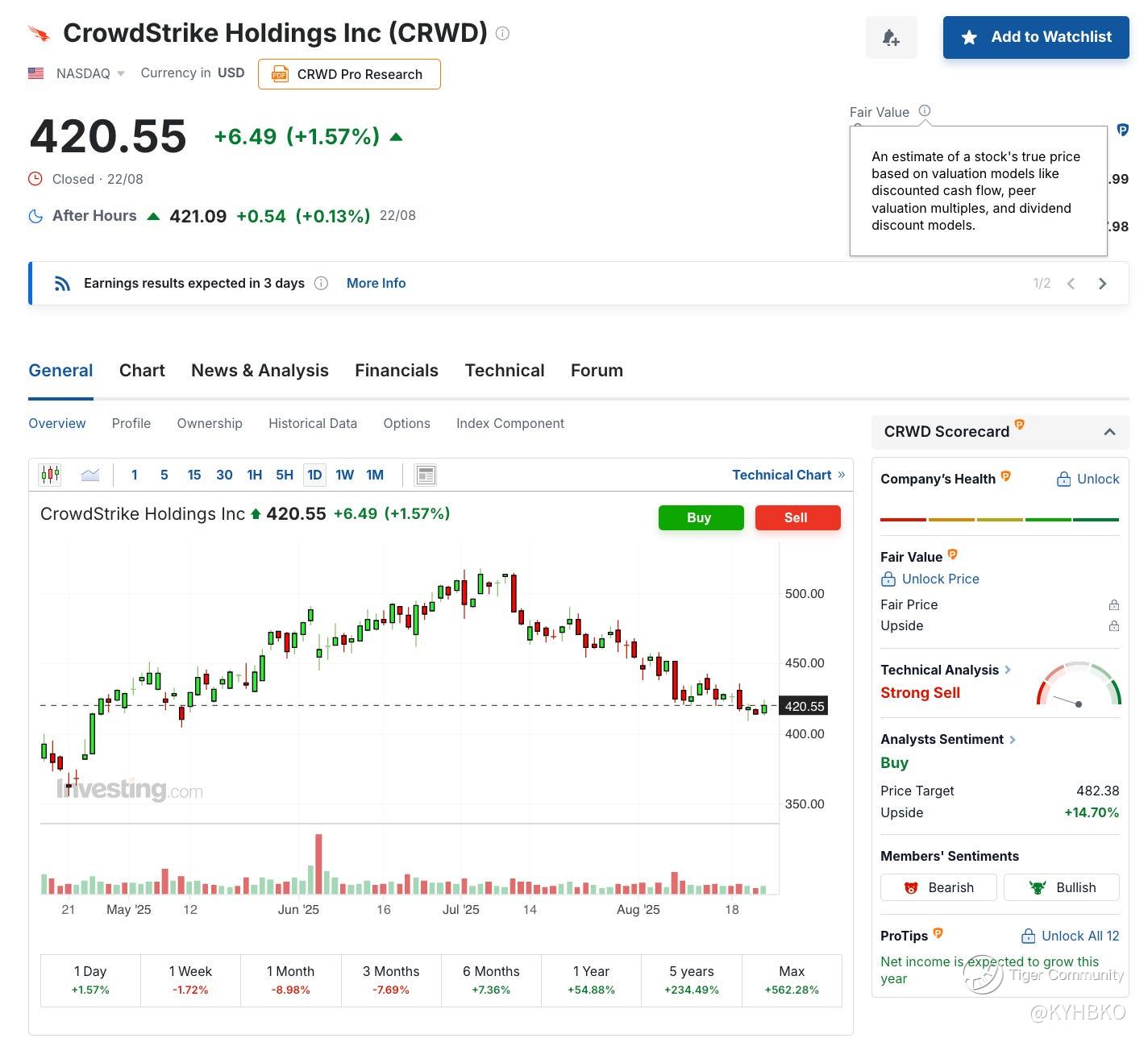Select the area chart type icon
Image resolution: width=1148 pixels, height=1038 pixels.
pos(90,475)
